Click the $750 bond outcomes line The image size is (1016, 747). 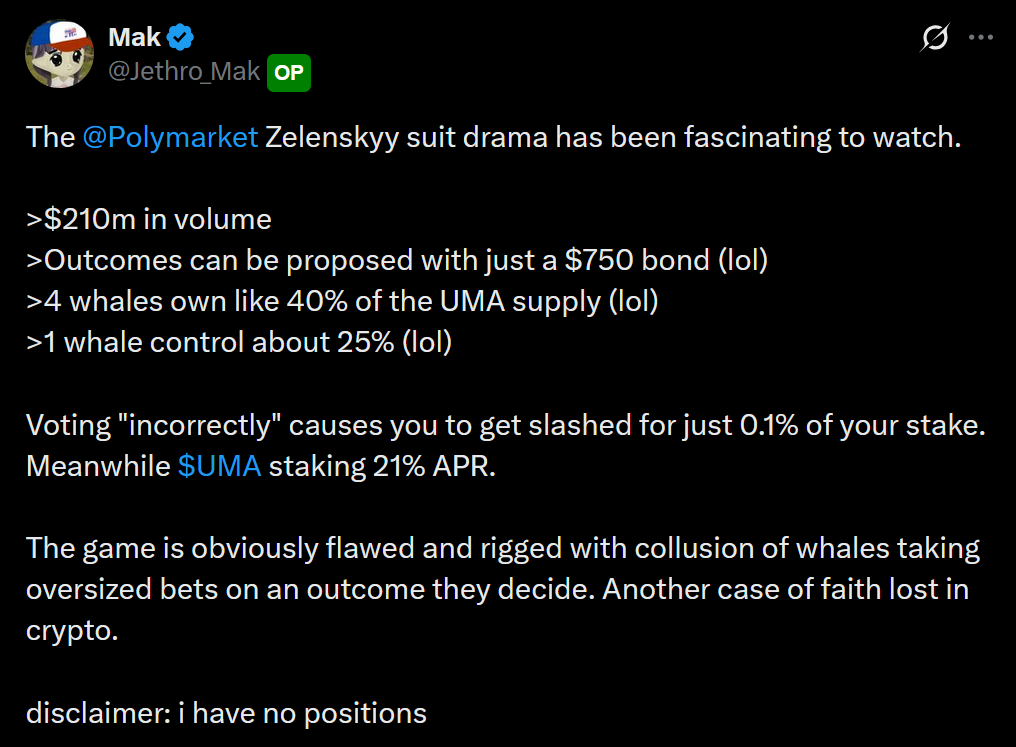(x=396, y=260)
